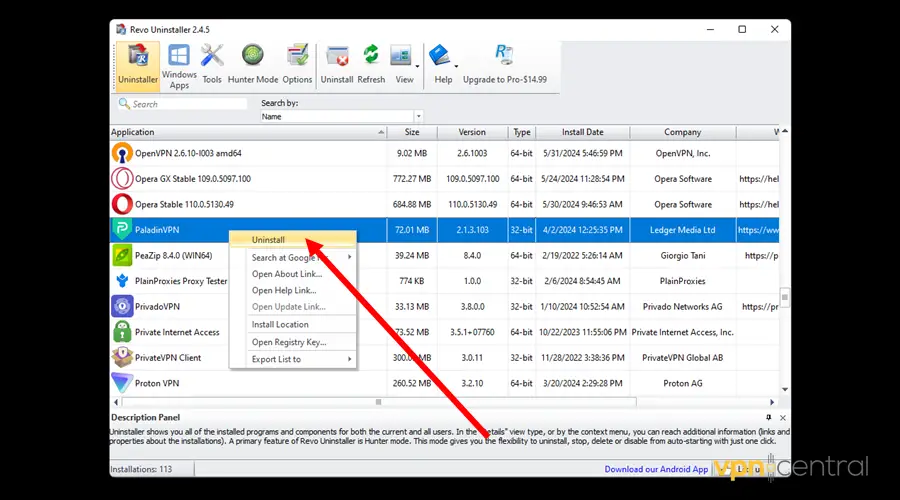The height and width of the screenshot is (500, 900).
Task: Click horizontal scrollbar left arrow
Action: (x=116, y=402)
